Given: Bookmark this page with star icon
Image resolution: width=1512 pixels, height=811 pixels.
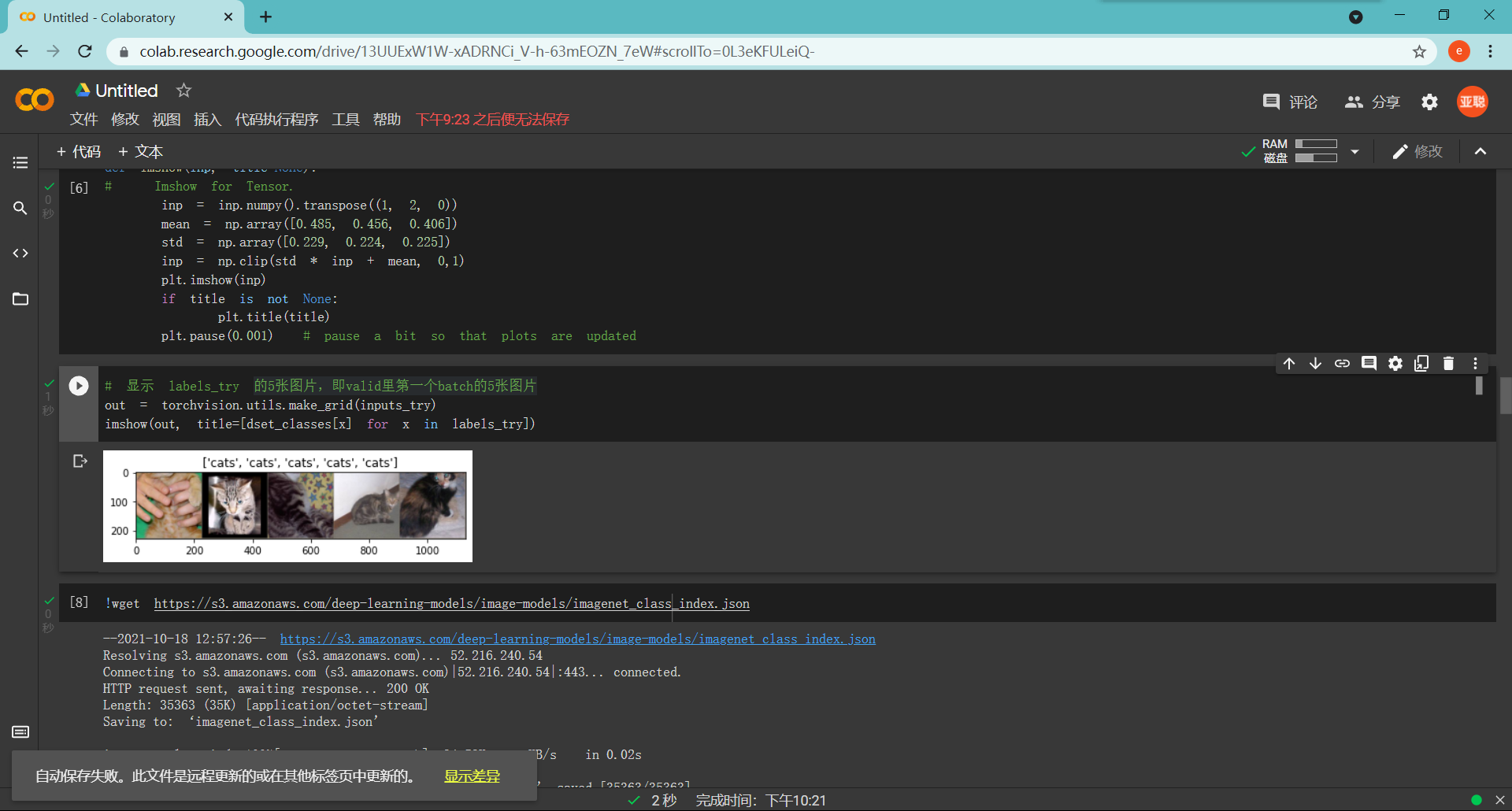Looking at the screenshot, I should click(x=1419, y=51).
